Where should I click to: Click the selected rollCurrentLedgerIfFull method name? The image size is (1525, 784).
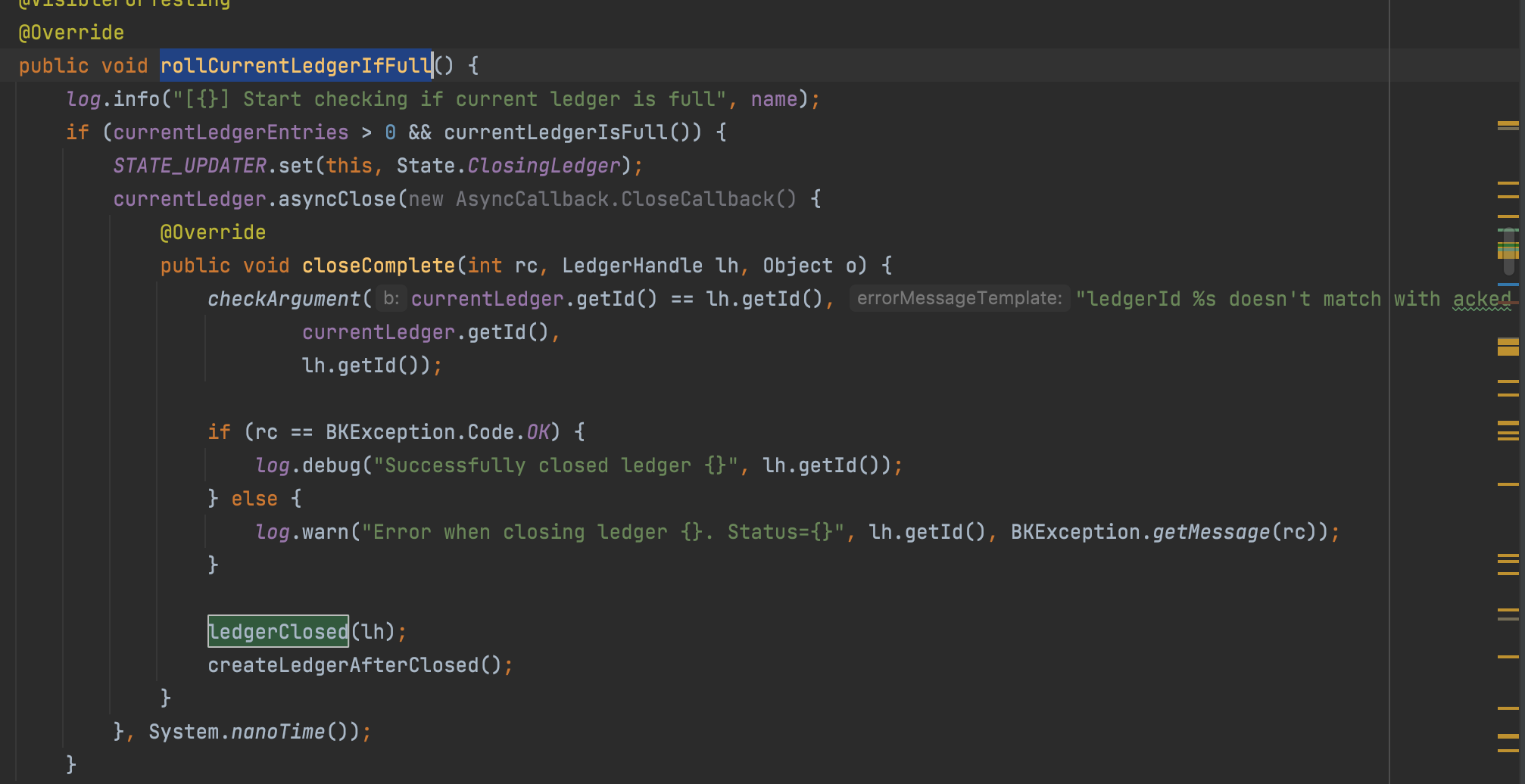(x=296, y=66)
